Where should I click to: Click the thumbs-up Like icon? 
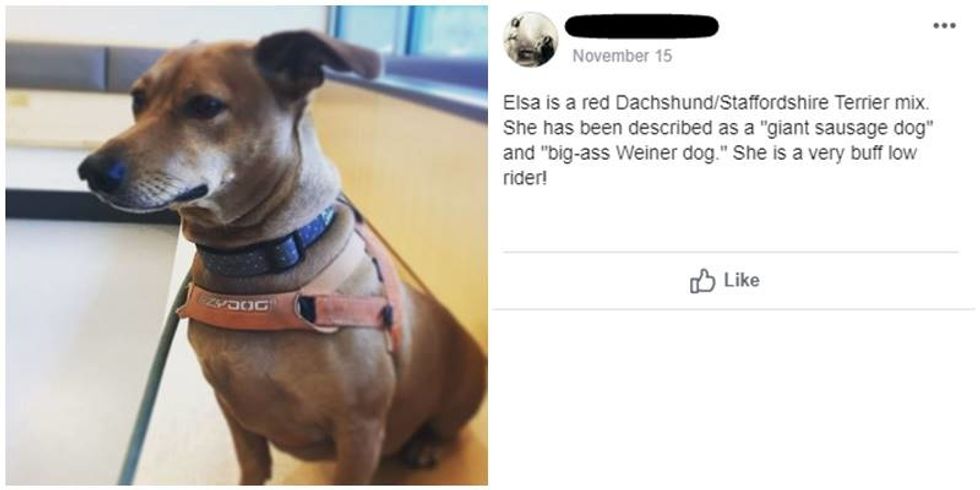tap(702, 281)
